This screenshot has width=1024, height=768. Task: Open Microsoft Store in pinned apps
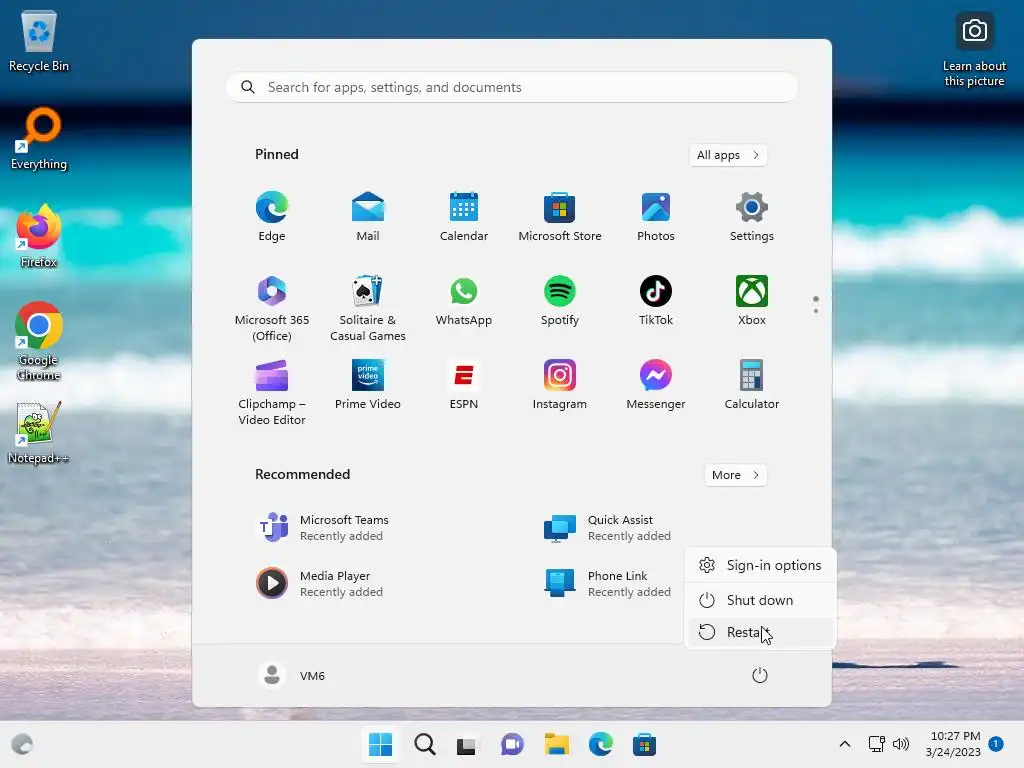click(x=560, y=217)
